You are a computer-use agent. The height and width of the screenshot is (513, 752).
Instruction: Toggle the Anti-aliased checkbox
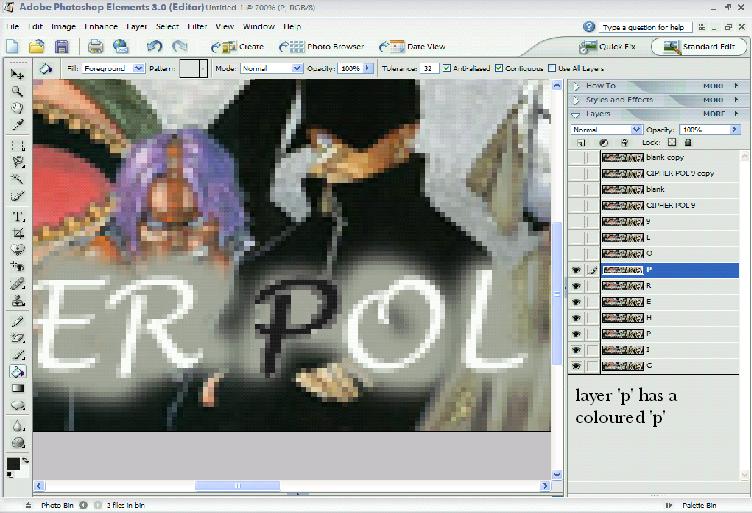tap(446, 68)
